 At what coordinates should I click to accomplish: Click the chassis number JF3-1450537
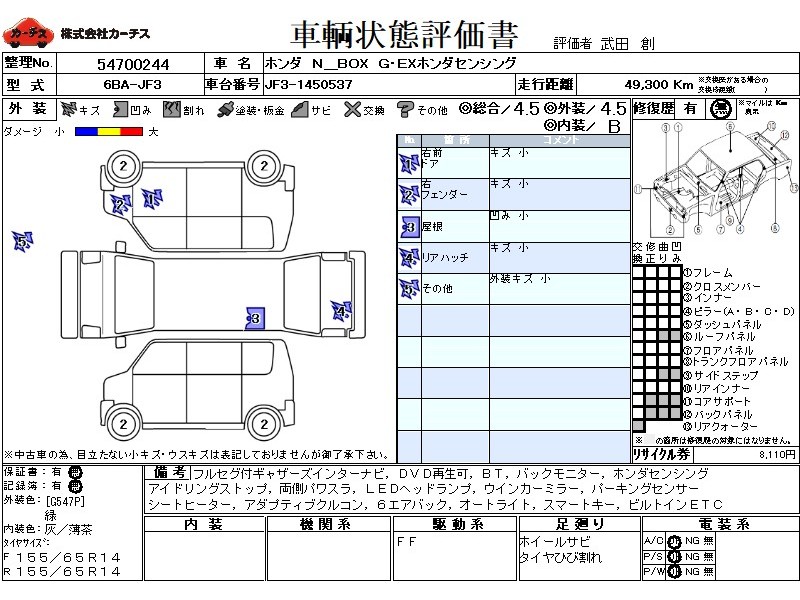(308, 85)
